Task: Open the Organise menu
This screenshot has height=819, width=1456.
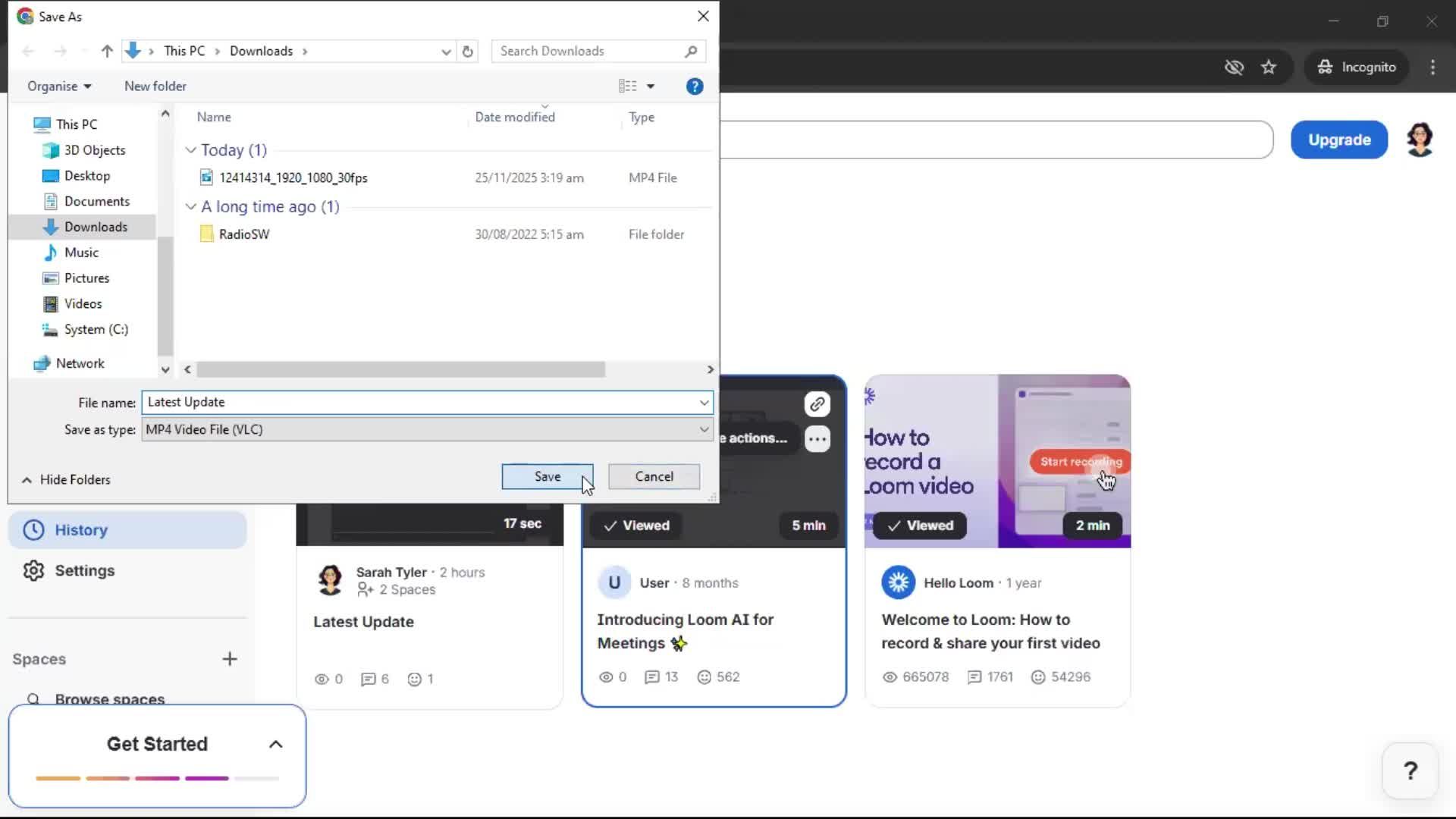Action: (58, 86)
